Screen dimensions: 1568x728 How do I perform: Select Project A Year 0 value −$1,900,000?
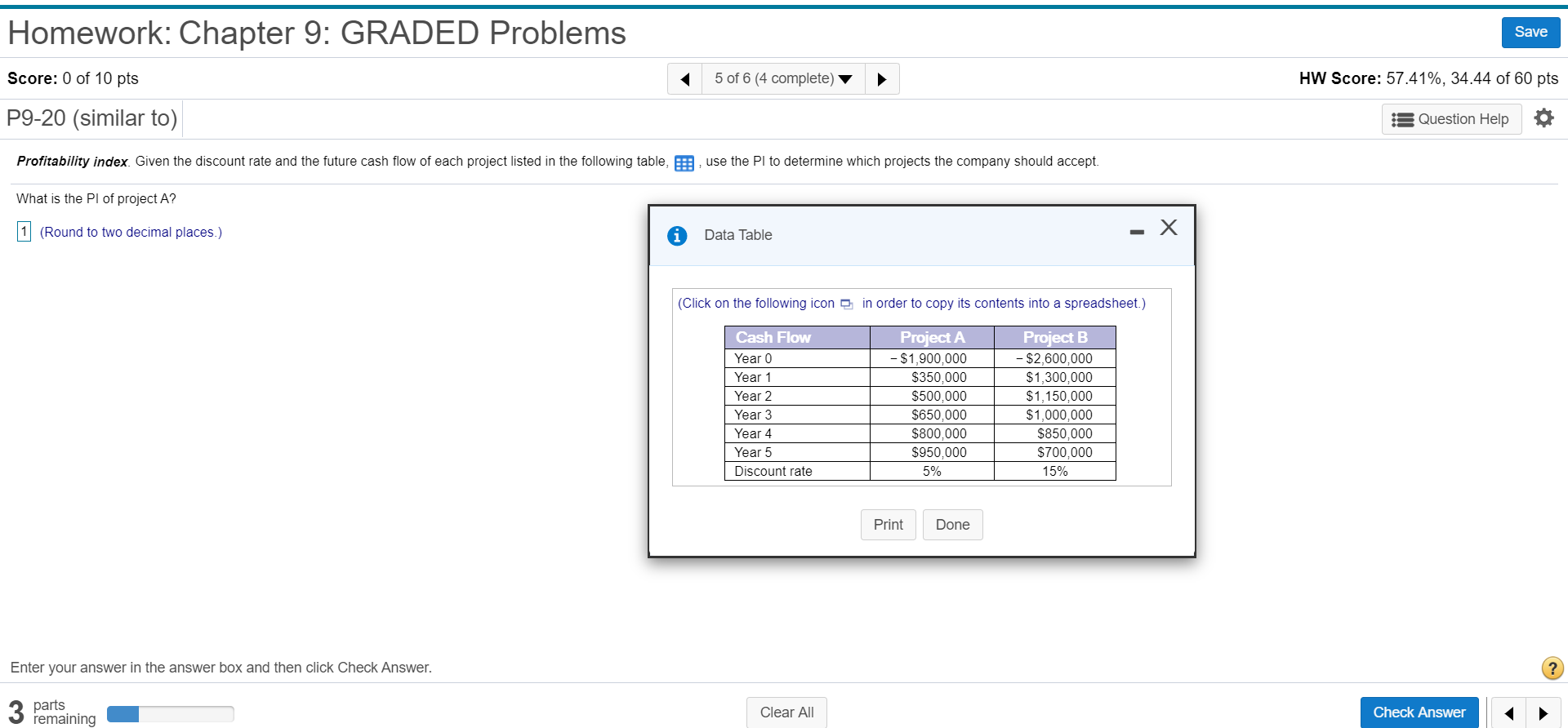tap(928, 358)
